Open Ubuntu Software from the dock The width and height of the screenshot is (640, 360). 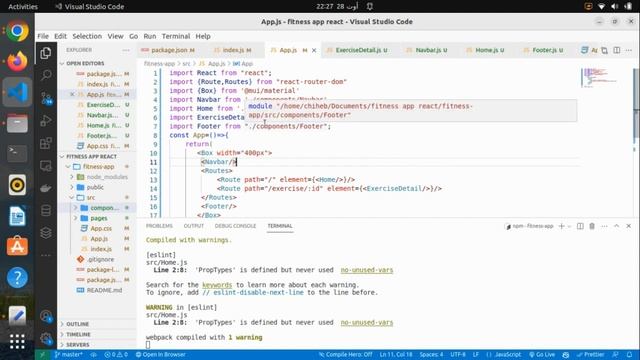tap(17, 246)
